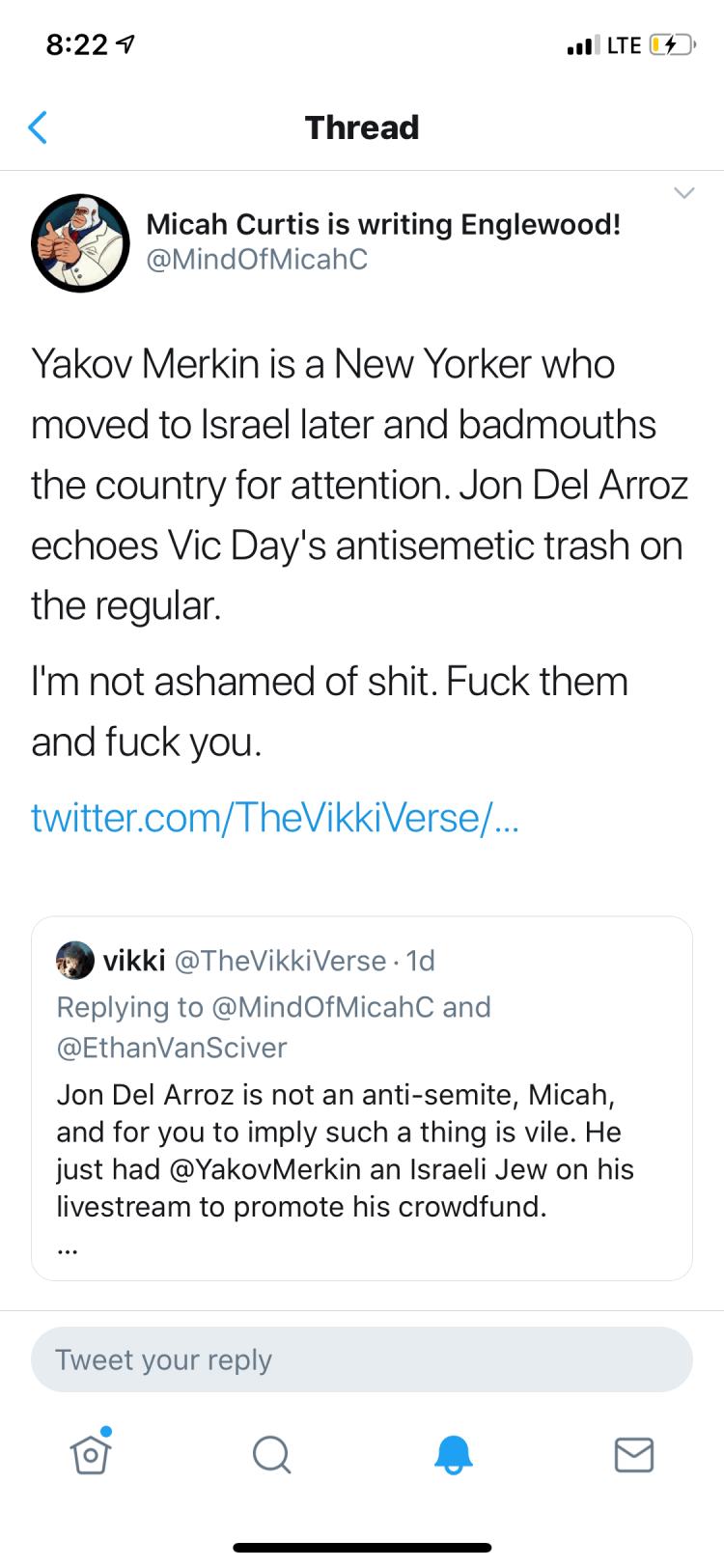Tap the "Micah Curtis is writing Englewood!" name
Viewport: 724px width, 1568px height.
(x=383, y=224)
